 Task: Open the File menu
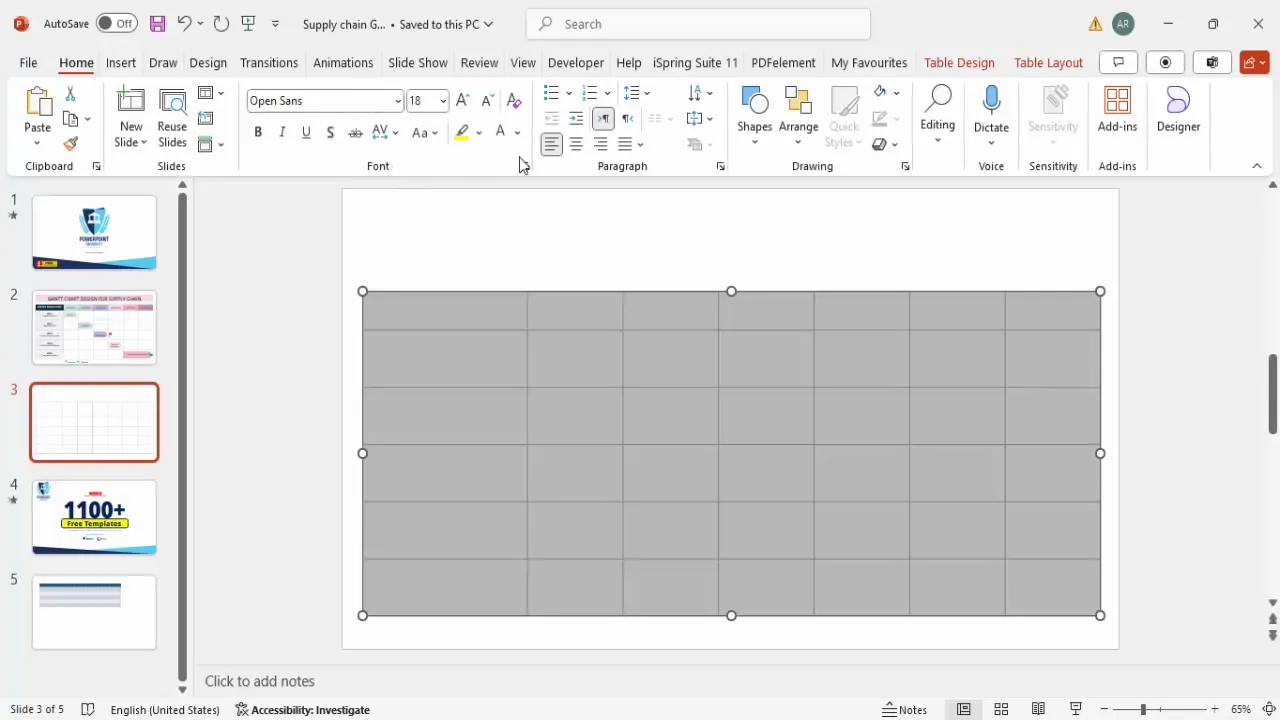coord(28,62)
